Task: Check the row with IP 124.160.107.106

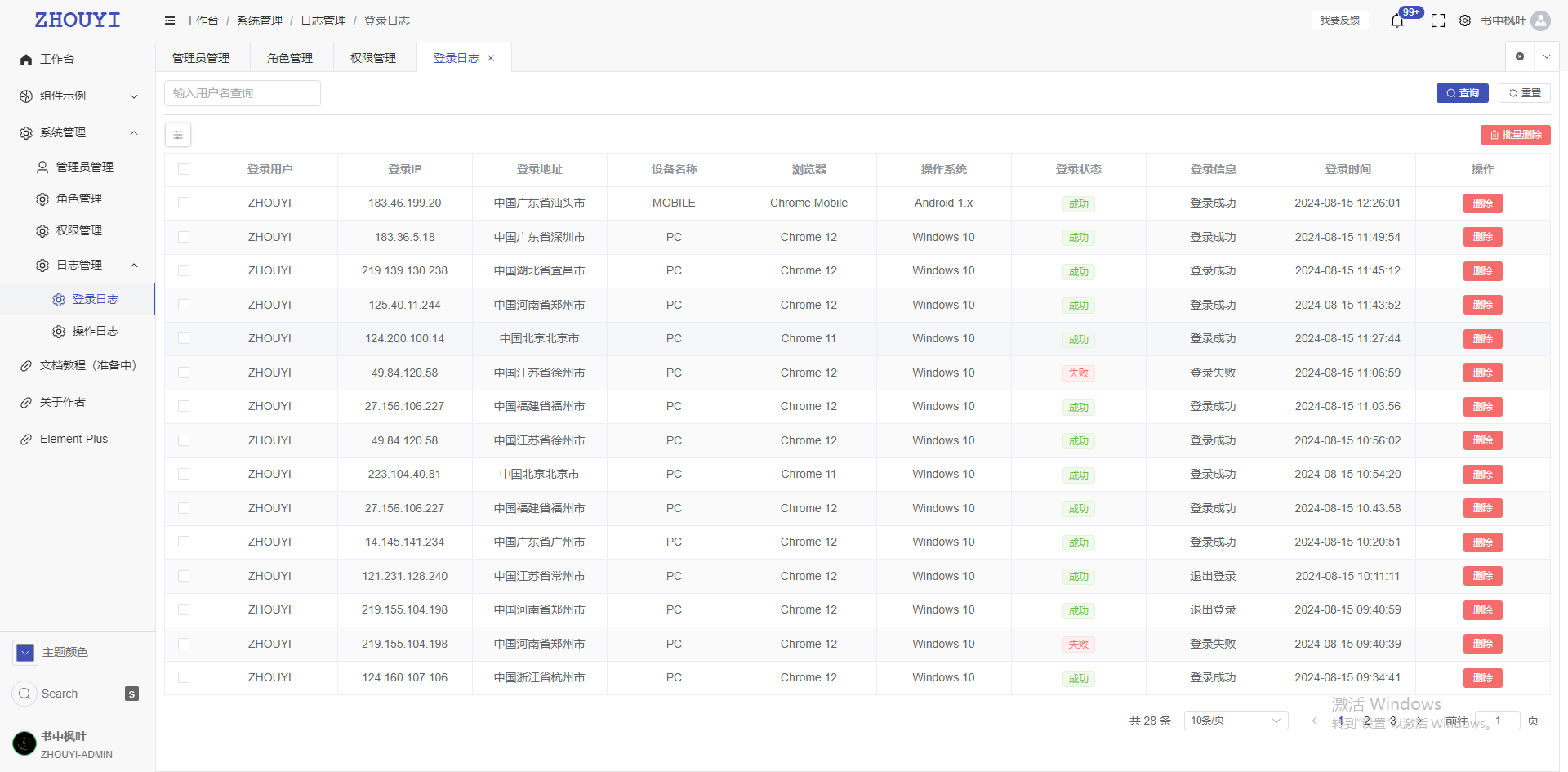Action: 184,677
